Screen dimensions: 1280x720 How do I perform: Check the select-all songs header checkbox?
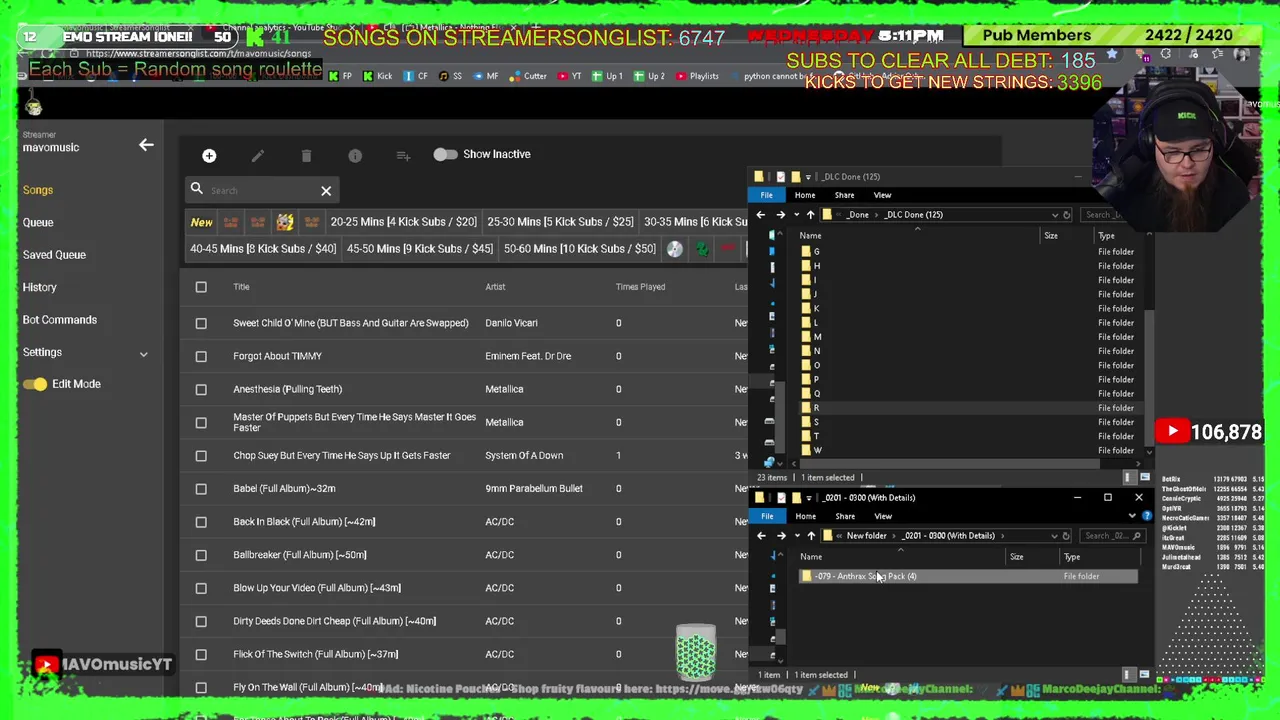(x=201, y=287)
